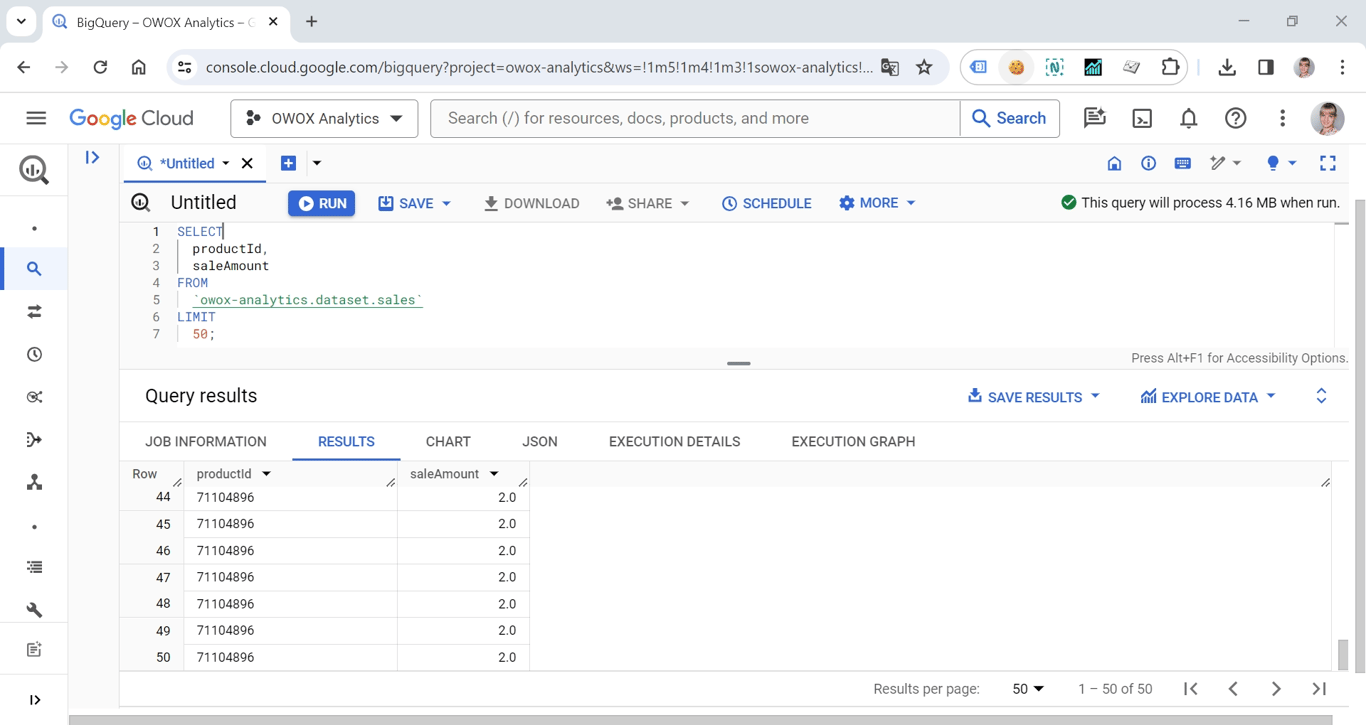The image size is (1366, 725).
Task: Open Dataform icon in sidebar
Action: pyautogui.click(x=34, y=440)
